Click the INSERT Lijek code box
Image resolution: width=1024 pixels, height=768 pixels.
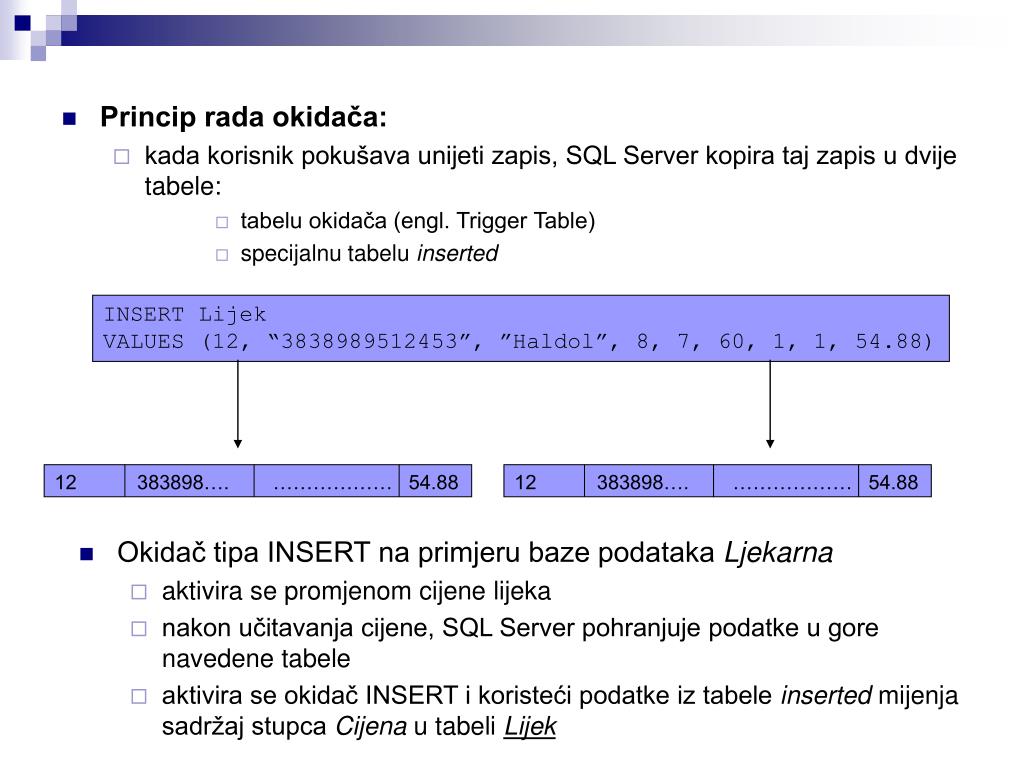click(x=520, y=328)
